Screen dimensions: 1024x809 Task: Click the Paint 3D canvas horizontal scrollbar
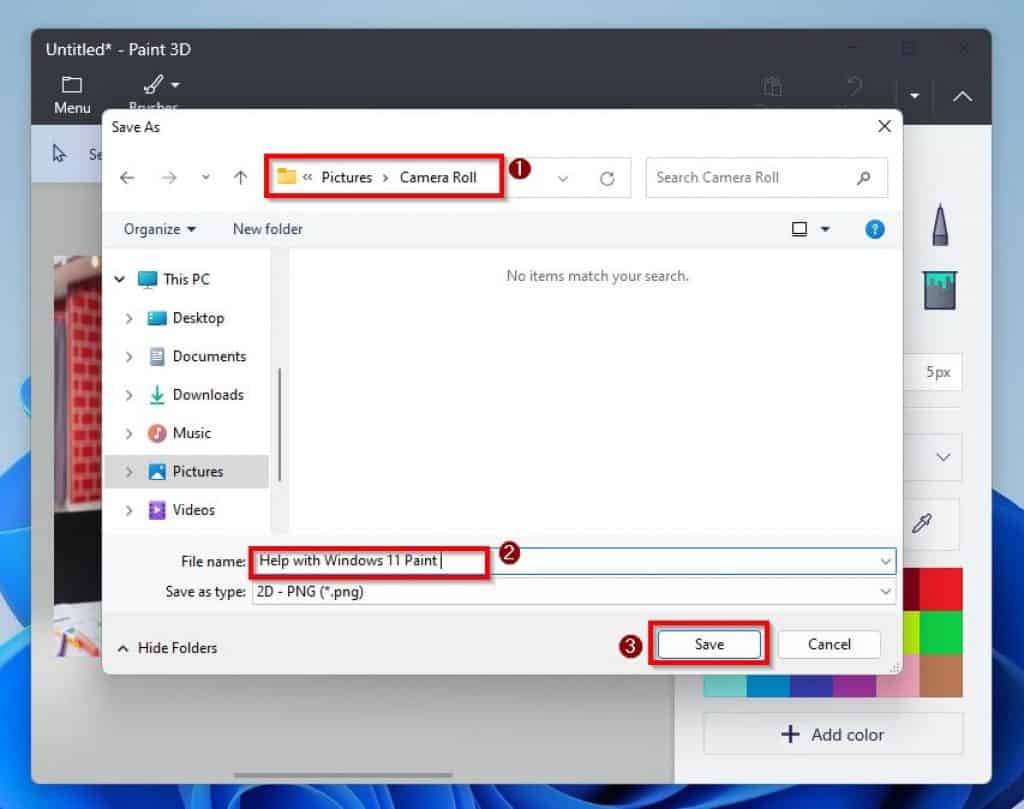click(343, 775)
